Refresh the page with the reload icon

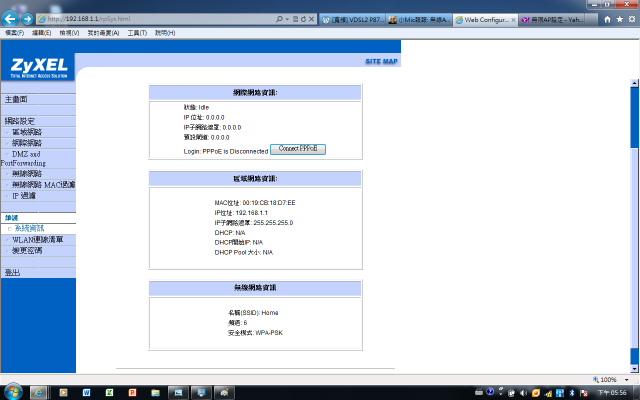click(303, 19)
